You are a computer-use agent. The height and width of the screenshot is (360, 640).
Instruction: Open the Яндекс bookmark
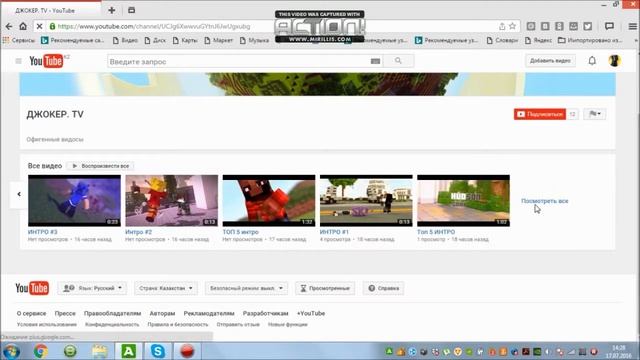(538, 40)
